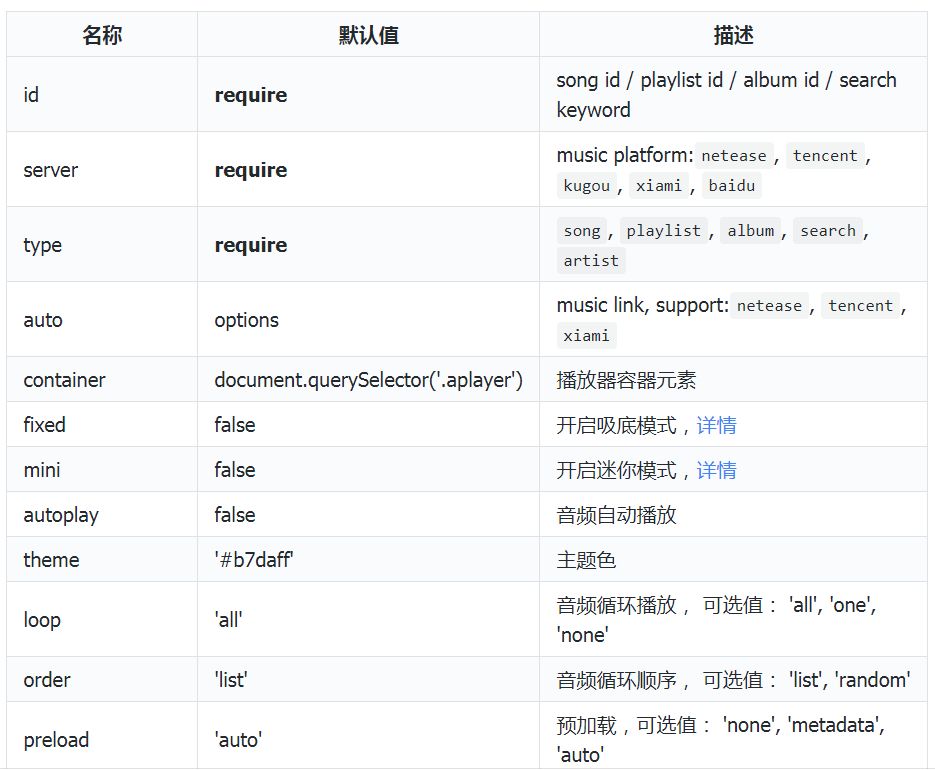Click the song code tag
The height and width of the screenshot is (770, 935).
pyautogui.click(x=582, y=231)
